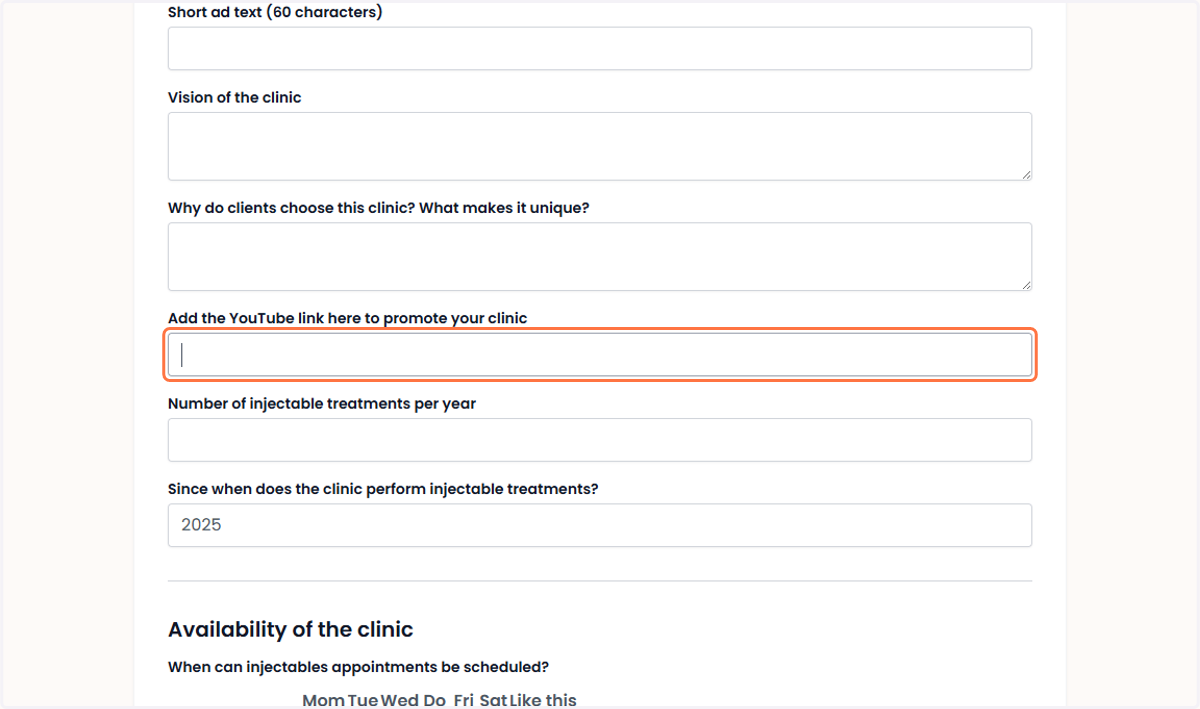1200x709 pixels.
Task: Click the 'When can injectables appointments be scheduled' label
Action: pyautogui.click(x=358, y=667)
